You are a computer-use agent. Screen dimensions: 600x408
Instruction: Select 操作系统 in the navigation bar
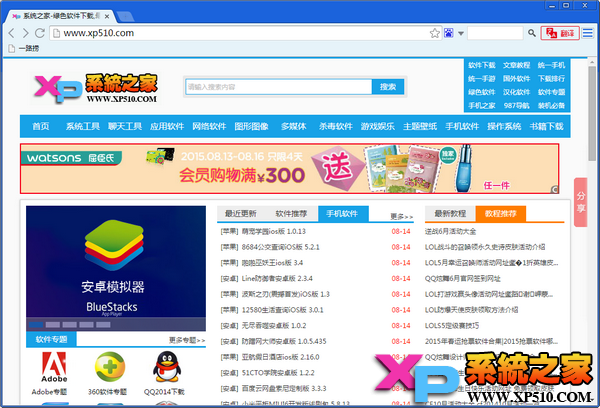point(504,126)
